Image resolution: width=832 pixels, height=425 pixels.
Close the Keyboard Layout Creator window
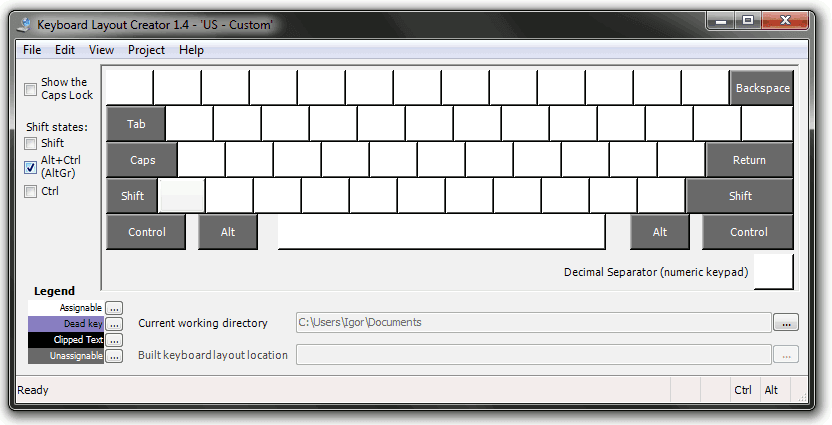click(785, 21)
